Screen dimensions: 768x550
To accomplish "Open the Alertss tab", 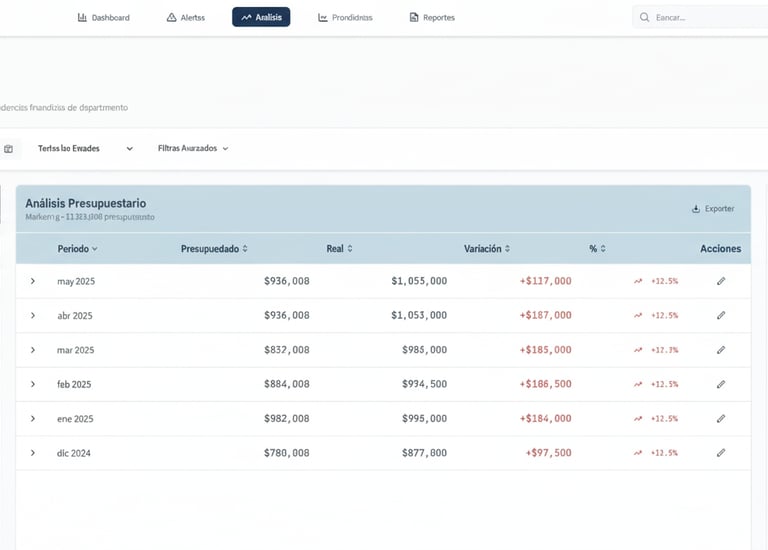I will click(x=186, y=18).
